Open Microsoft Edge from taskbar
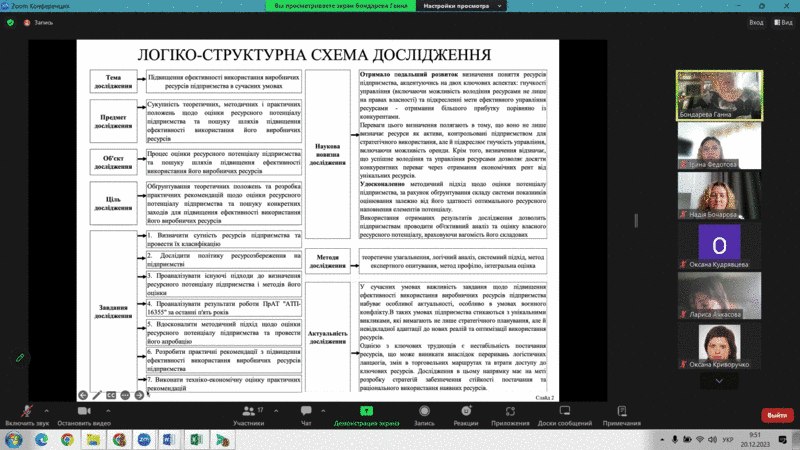The width and height of the screenshot is (800, 450). 41,439
